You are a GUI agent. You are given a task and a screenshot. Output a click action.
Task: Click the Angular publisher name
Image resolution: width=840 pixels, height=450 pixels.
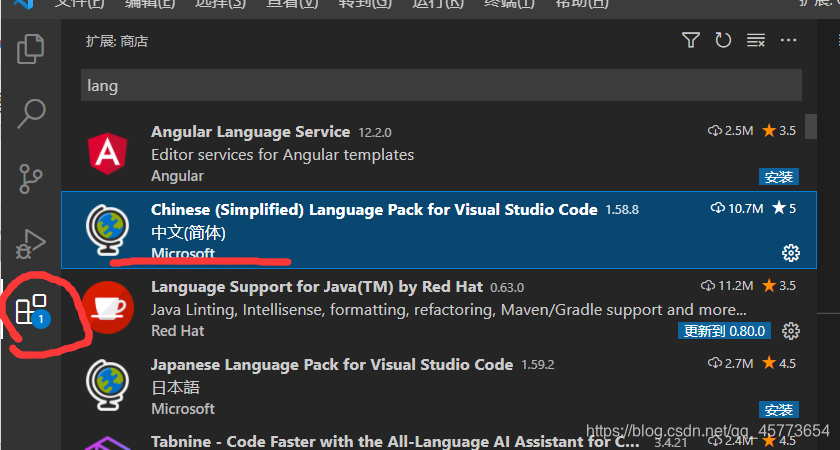177,176
